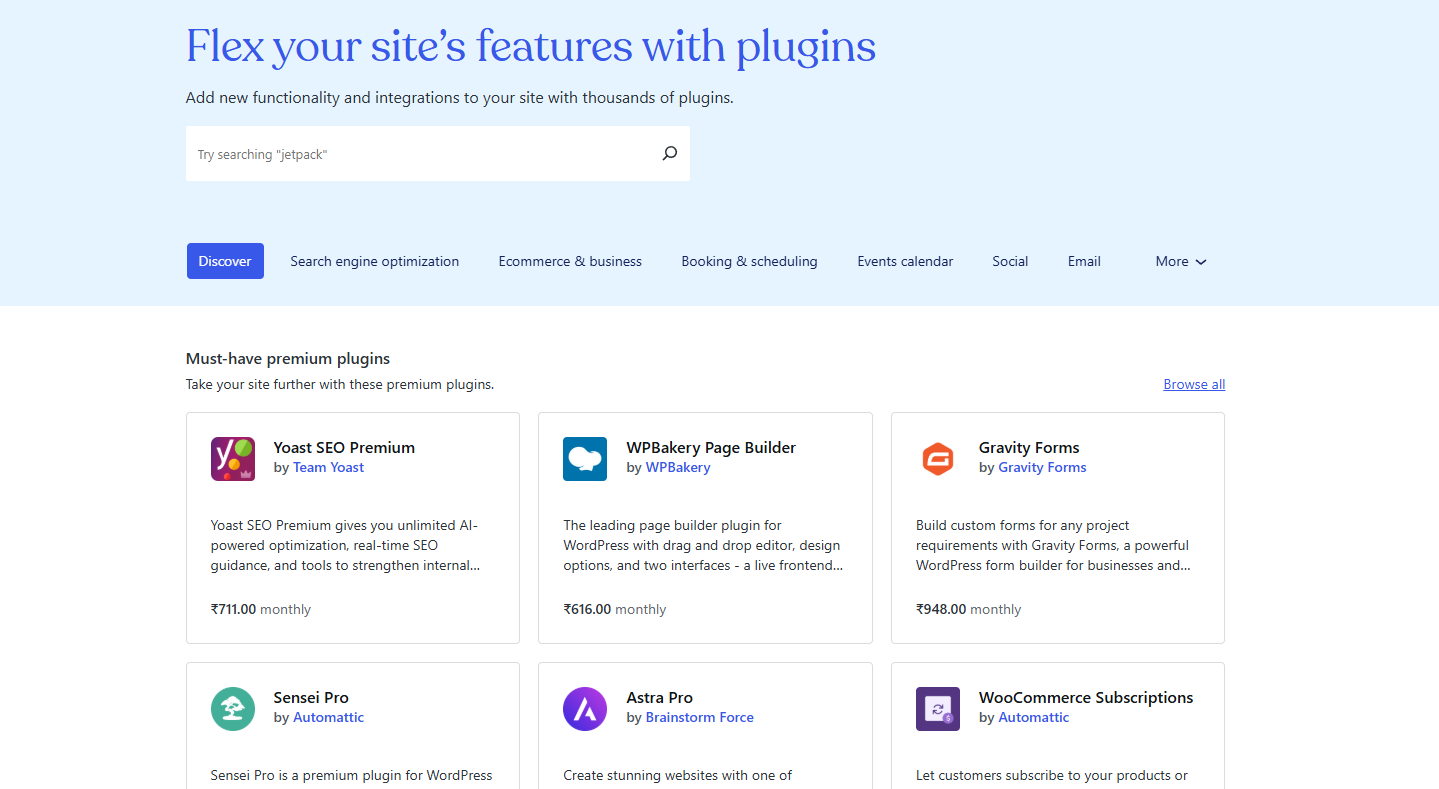The height and width of the screenshot is (789, 1439).
Task: Click the Yoast SEO Premium plugin icon
Action: (x=233, y=459)
